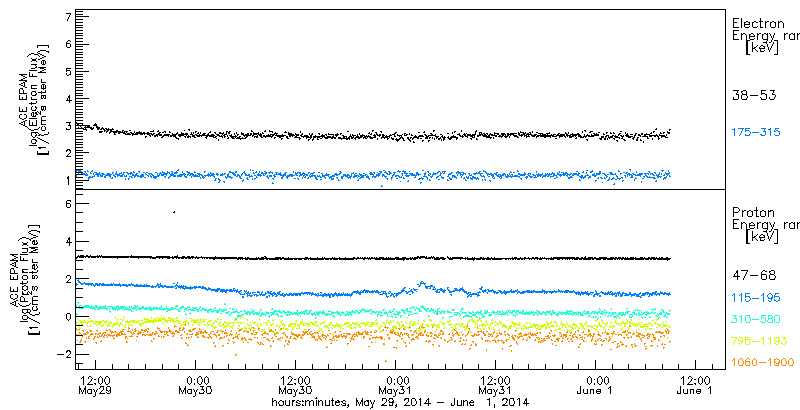Viewport: 800px width, 410px height.
Task: Click the isolated black outlier point in proton panel
Action: tap(174, 212)
